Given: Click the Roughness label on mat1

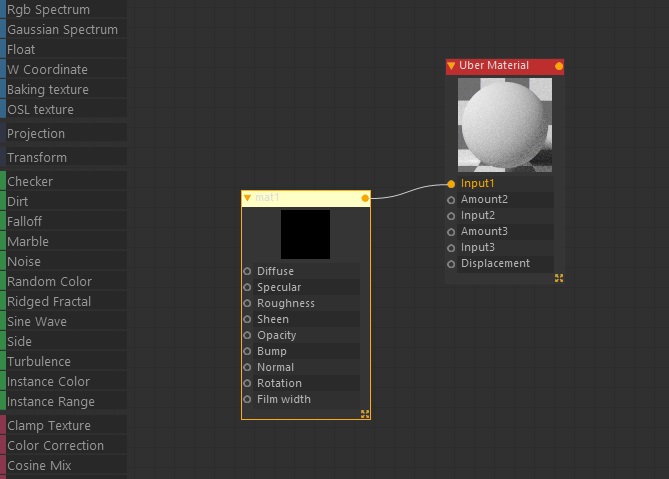Looking at the screenshot, I should (286, 303).
